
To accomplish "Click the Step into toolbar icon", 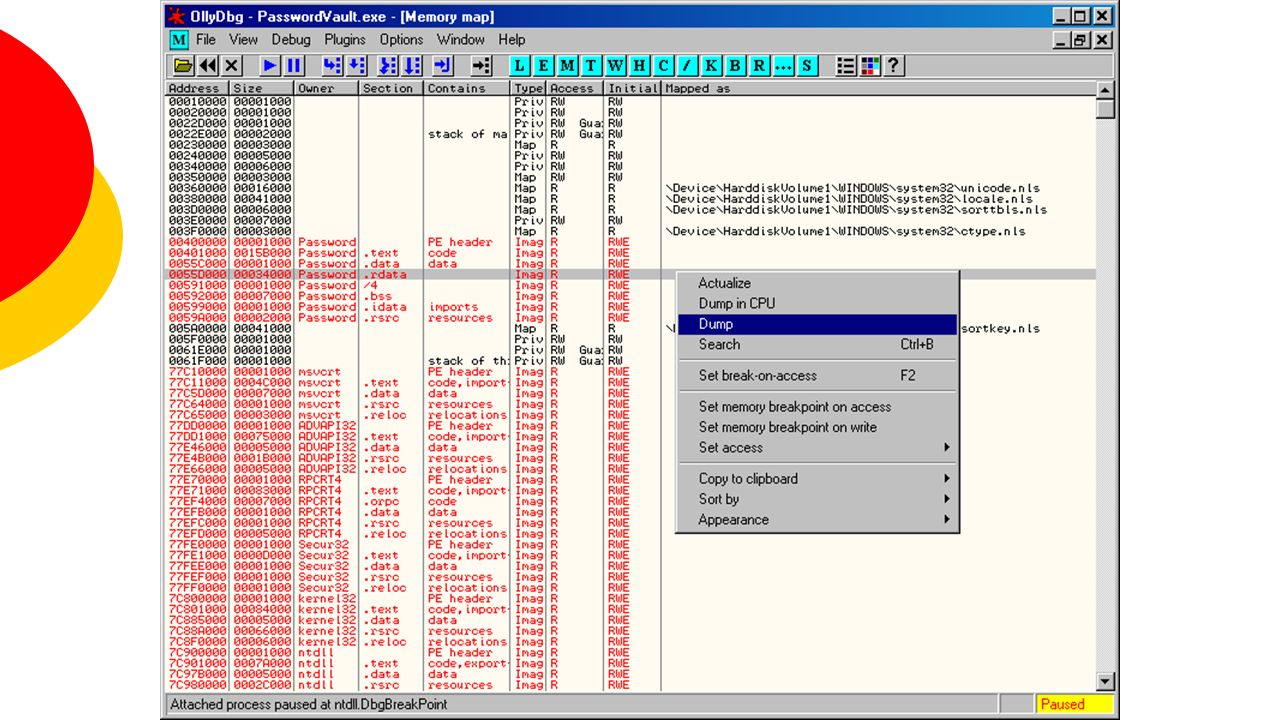I will [x=332, y=66].
